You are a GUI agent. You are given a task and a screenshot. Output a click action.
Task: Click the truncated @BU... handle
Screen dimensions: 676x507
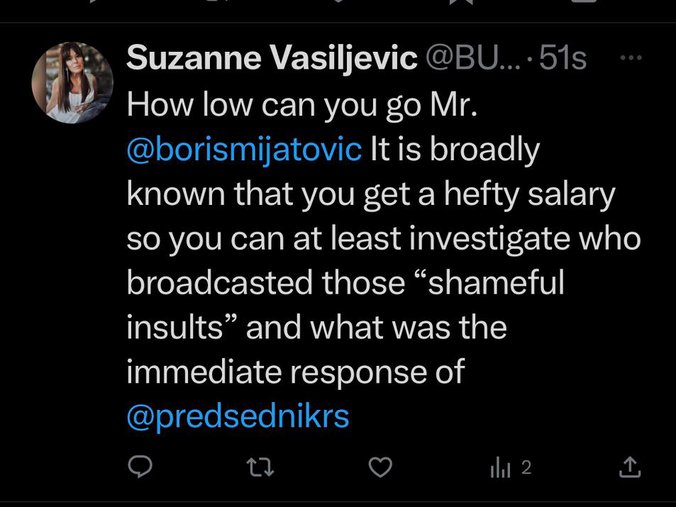(x=472, y=60)
